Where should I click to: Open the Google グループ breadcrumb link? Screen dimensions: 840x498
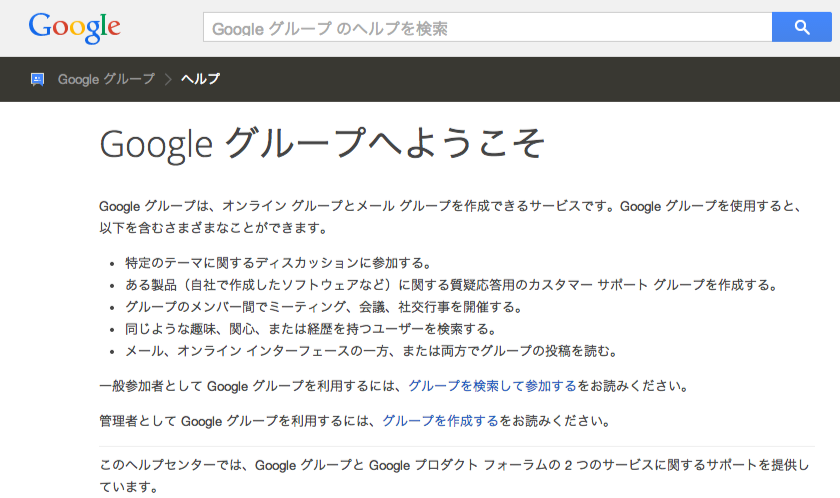coord(106,79)
